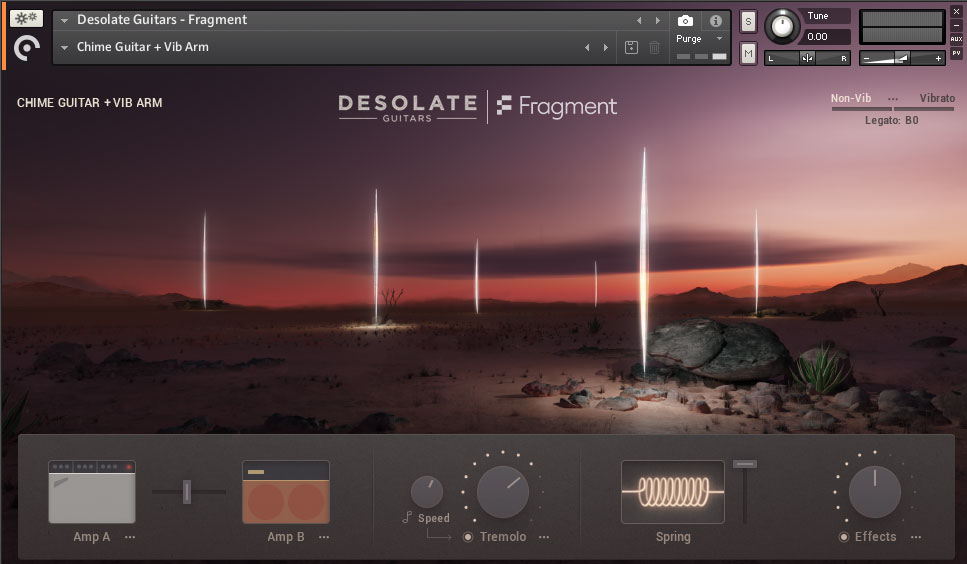Click the Amp B label
Screen dimensions: 967x564
(286, 537)
